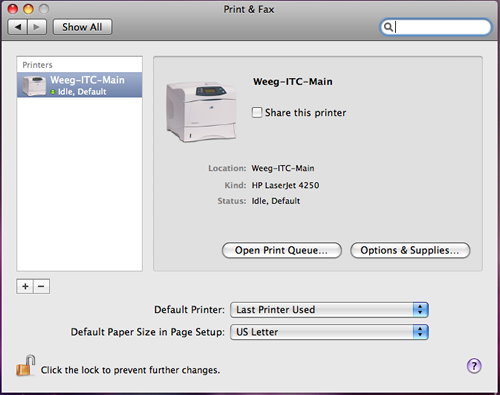Remove the printer with the minus button
Image resolution: width=500 pixels, height=395 pixels.
(x=41, y=286)
